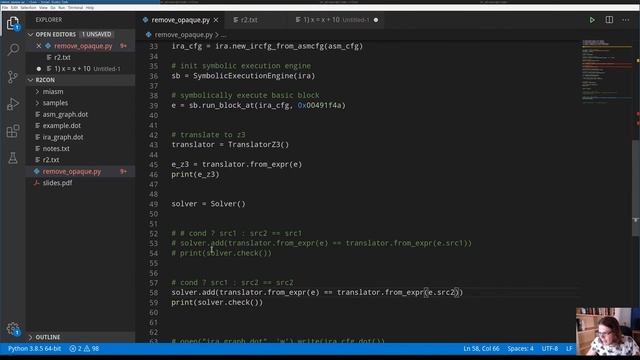Select remove_opaque.py in R2CON folder

72,171
